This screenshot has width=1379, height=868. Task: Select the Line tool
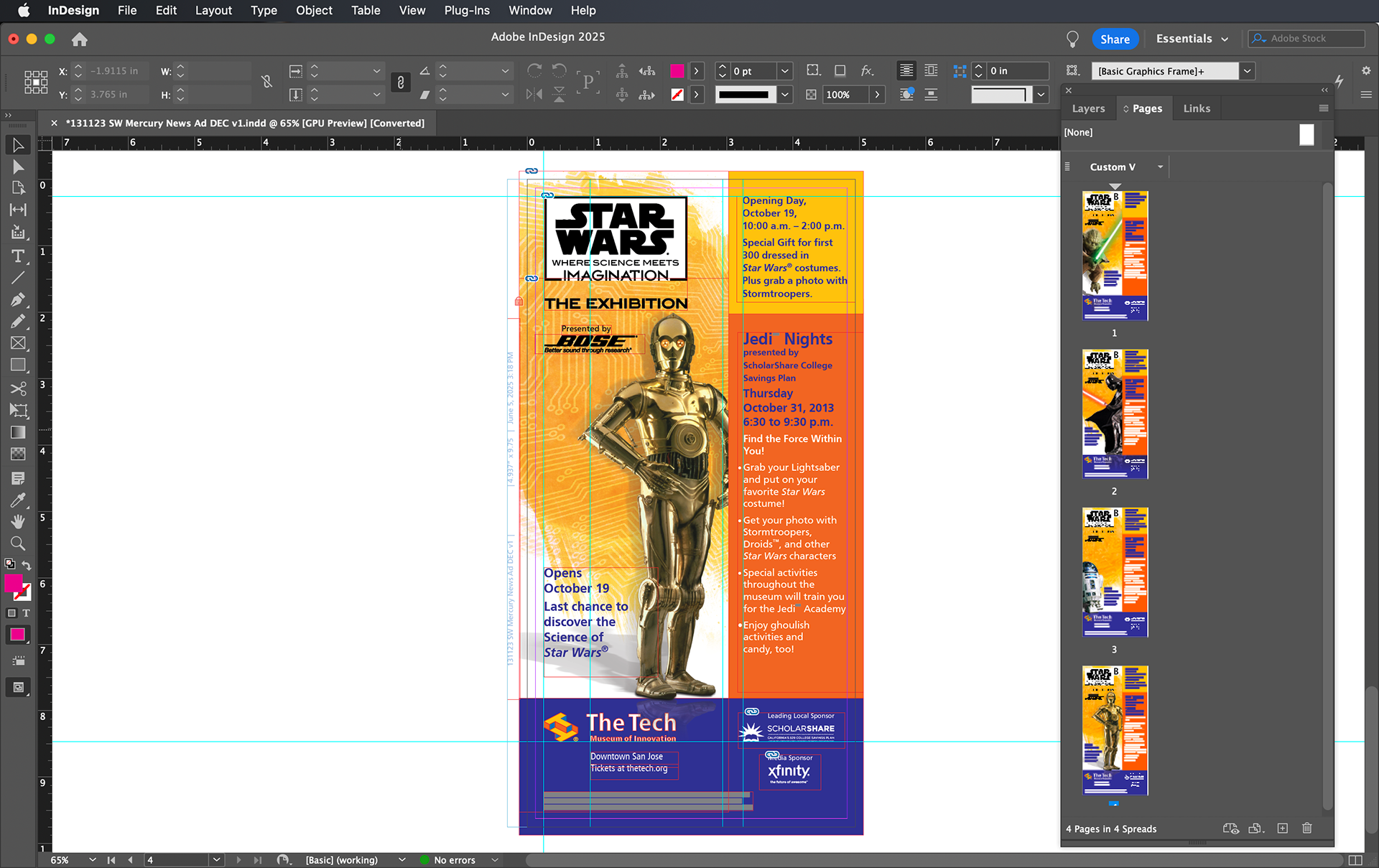pos(18,278)
